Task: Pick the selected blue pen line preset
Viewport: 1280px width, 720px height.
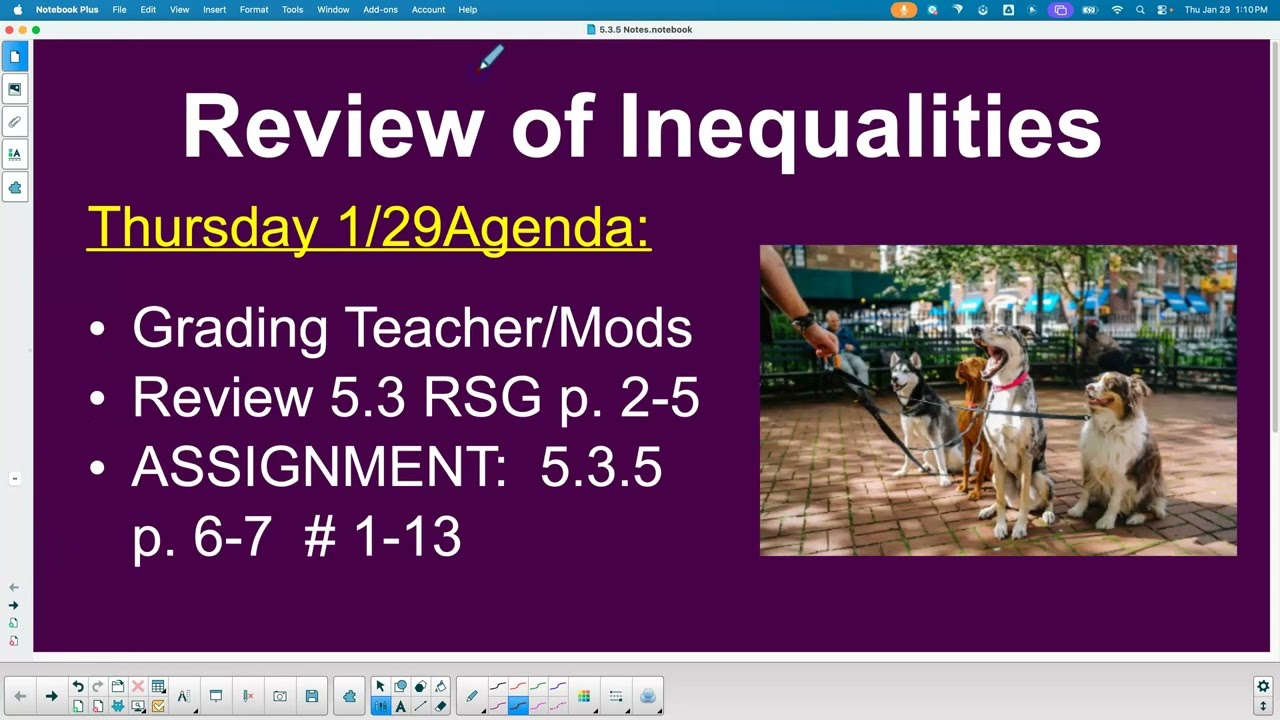Action: pyautogui.click(x=518, y=706)
